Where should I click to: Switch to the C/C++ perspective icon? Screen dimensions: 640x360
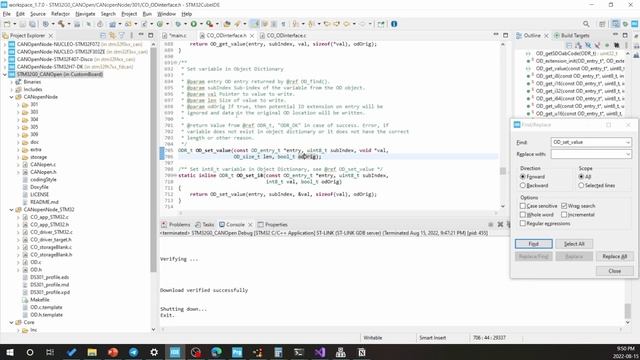pos(615,24)
